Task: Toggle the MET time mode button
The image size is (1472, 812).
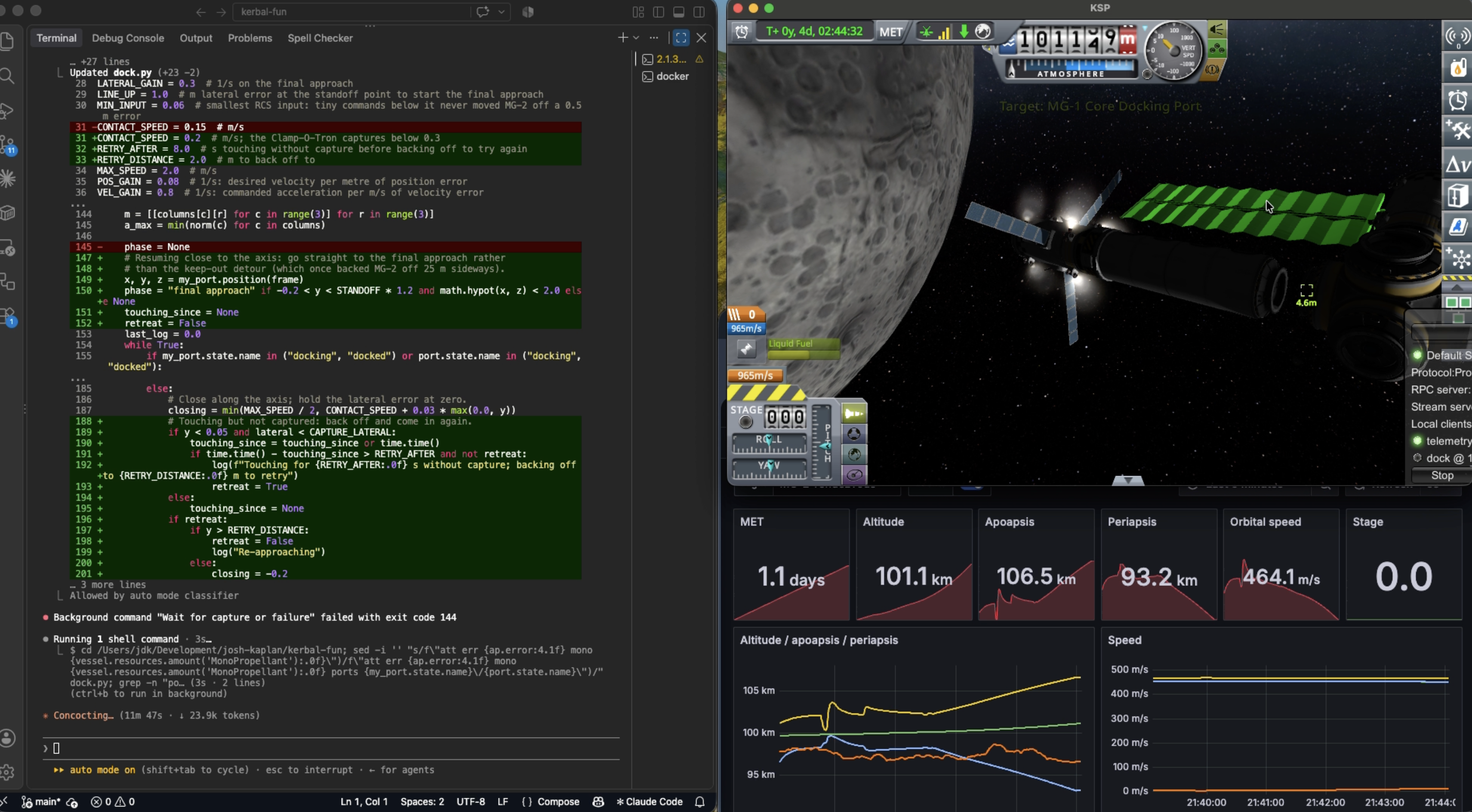Action: coord(891,32)
